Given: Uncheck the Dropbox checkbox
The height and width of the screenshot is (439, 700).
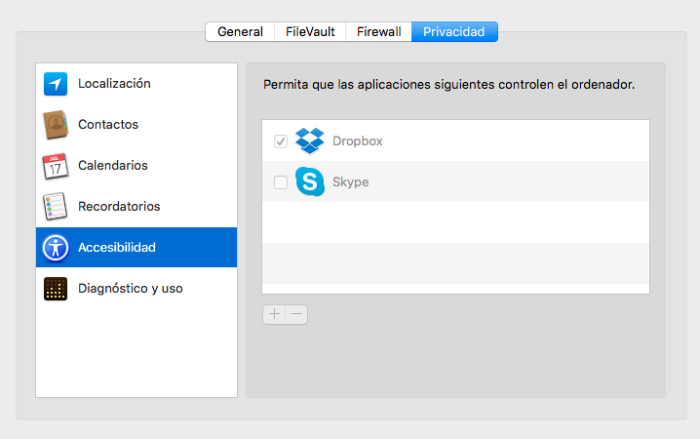Looking at the screenshot, I should [281, 142].
